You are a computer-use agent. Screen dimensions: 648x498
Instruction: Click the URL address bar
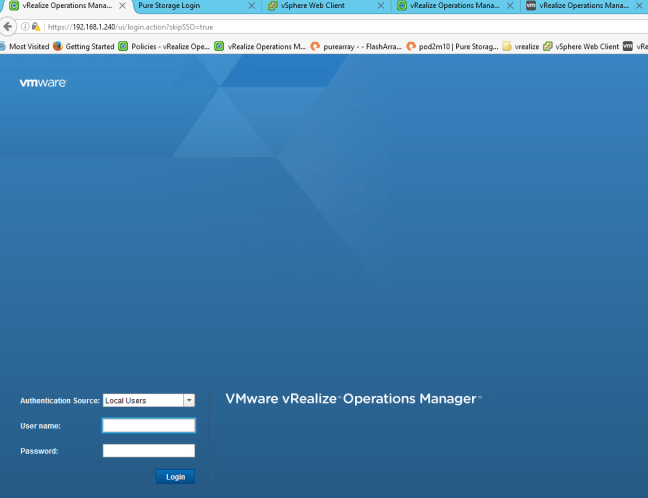click(300, 26)
